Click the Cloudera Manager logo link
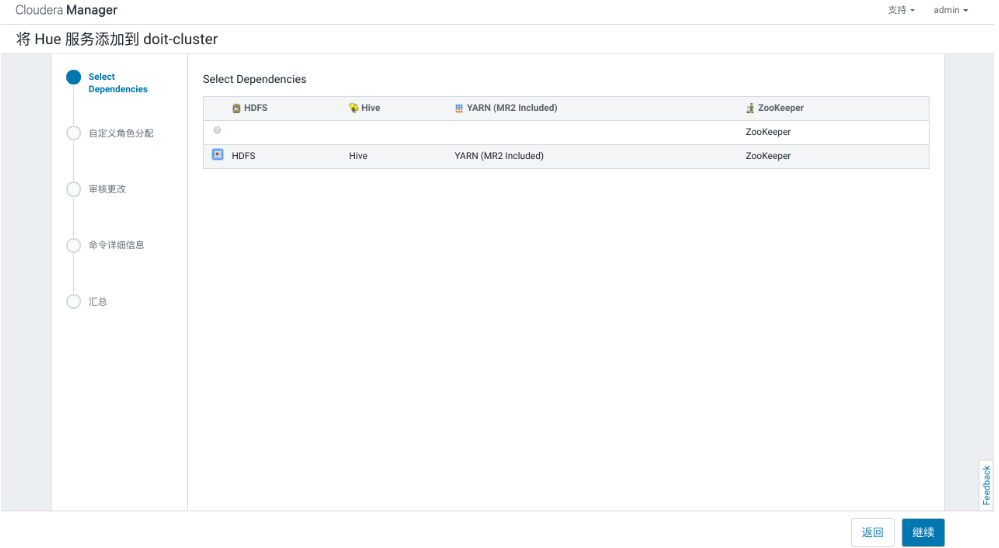The width and height of the screenshot is (999, 548). [x=66, y=10]
